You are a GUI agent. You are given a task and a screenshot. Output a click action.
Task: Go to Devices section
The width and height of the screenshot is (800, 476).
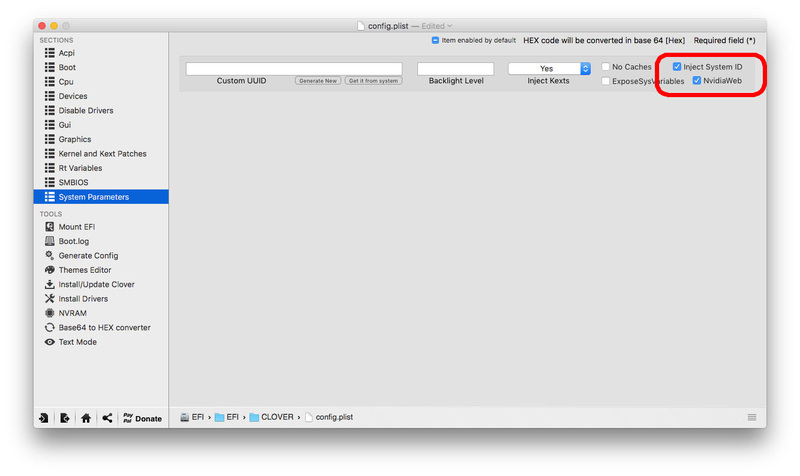tap(72, 96)
